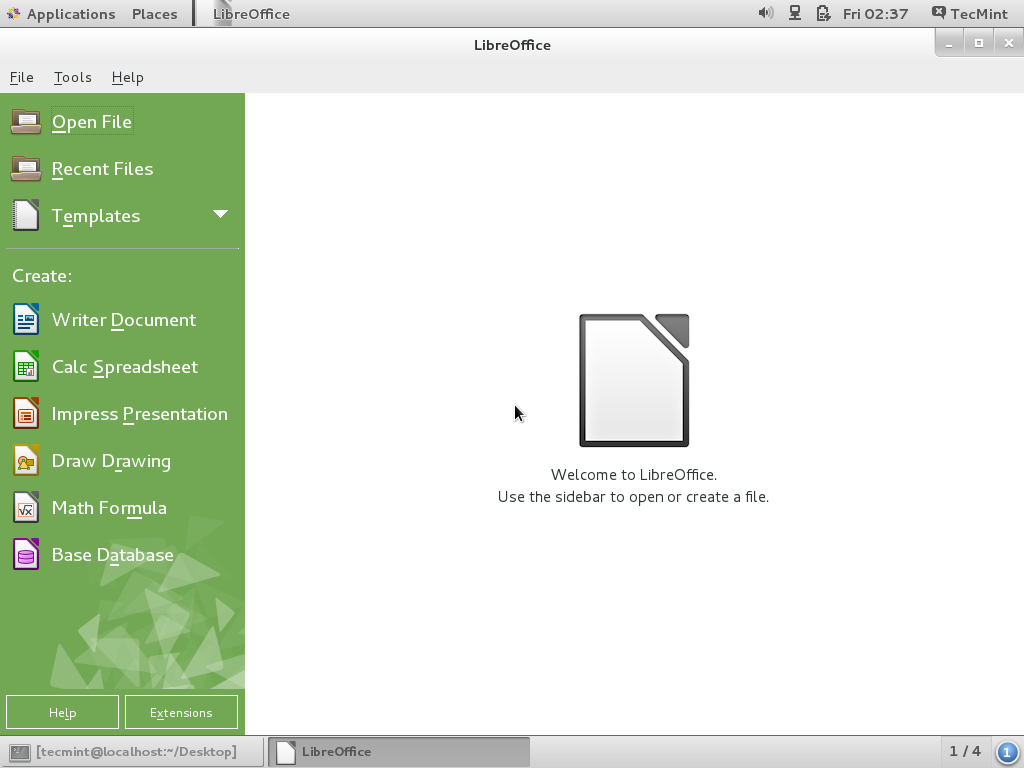Click the Applications menu foot icon
This screenshot has width=1024, height=768.
click(x=13, y=14)
